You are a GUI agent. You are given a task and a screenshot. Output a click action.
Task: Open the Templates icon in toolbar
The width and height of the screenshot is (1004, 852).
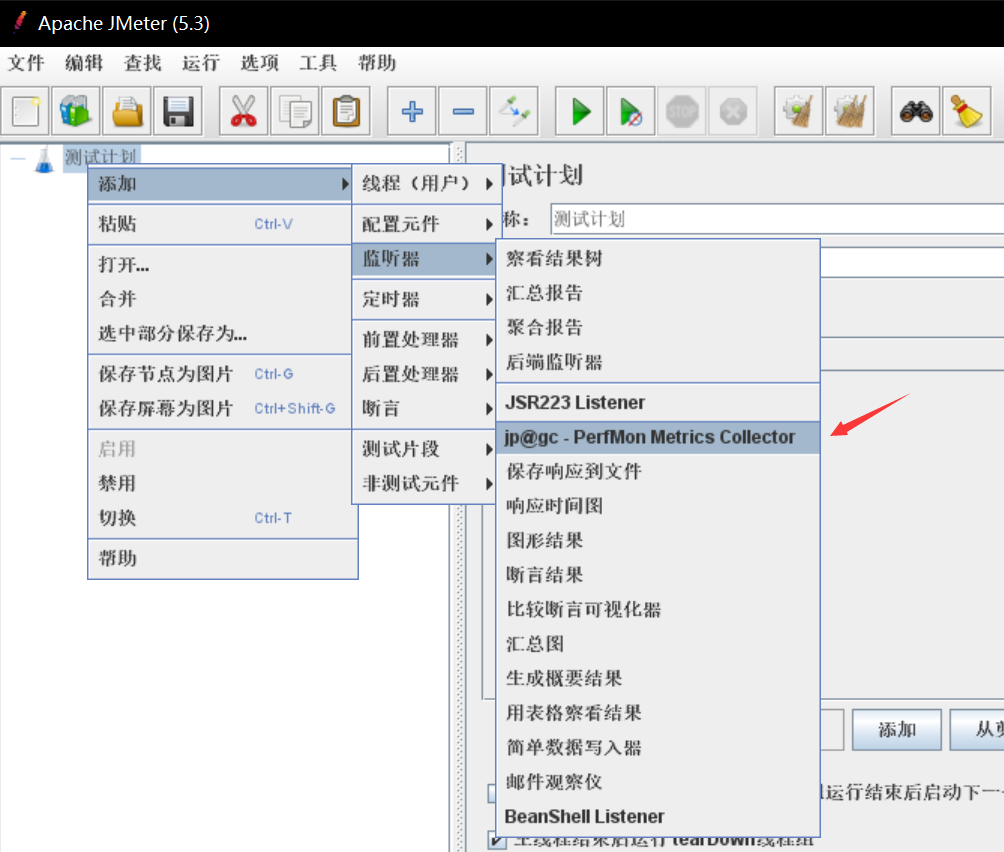tap(77, 110)
